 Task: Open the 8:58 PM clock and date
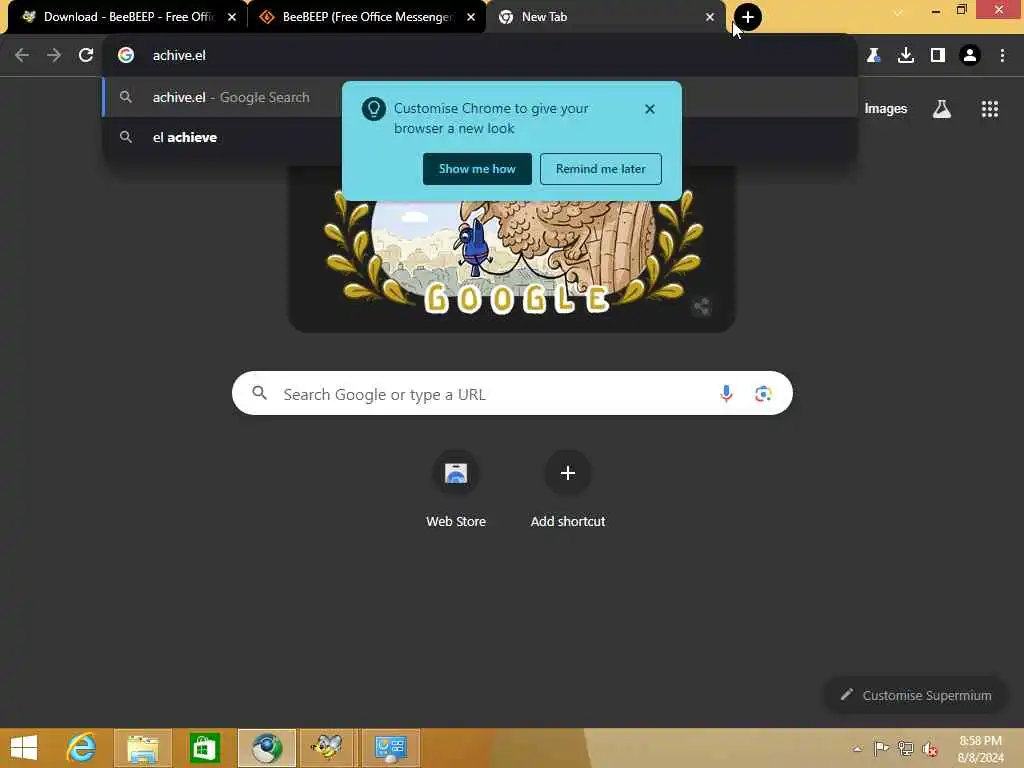[980, 749]
